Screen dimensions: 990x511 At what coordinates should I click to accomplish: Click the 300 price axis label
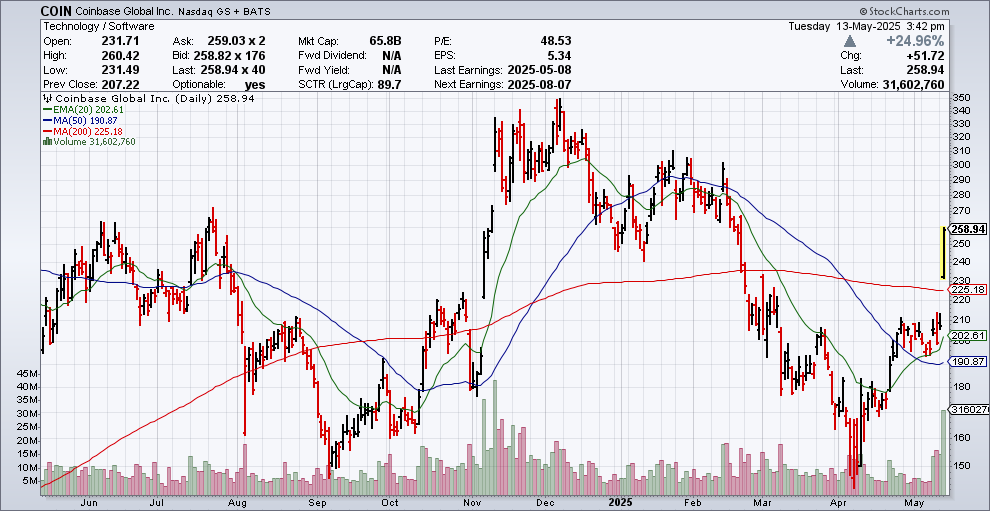point(961,164)
